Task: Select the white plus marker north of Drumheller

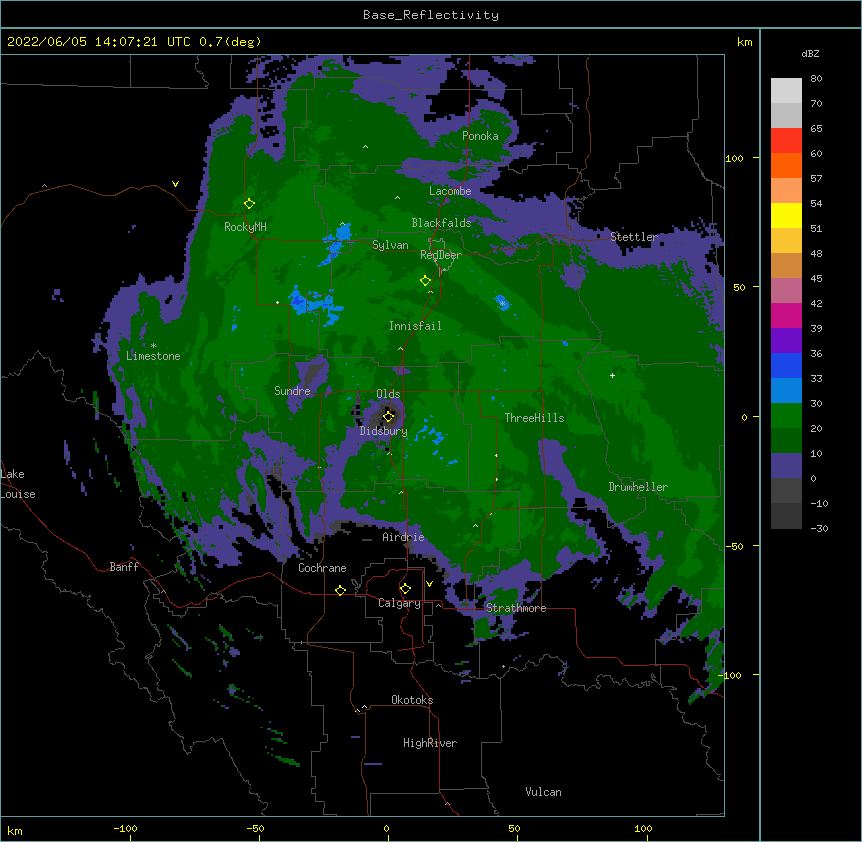Action: [x=612, y=375]
